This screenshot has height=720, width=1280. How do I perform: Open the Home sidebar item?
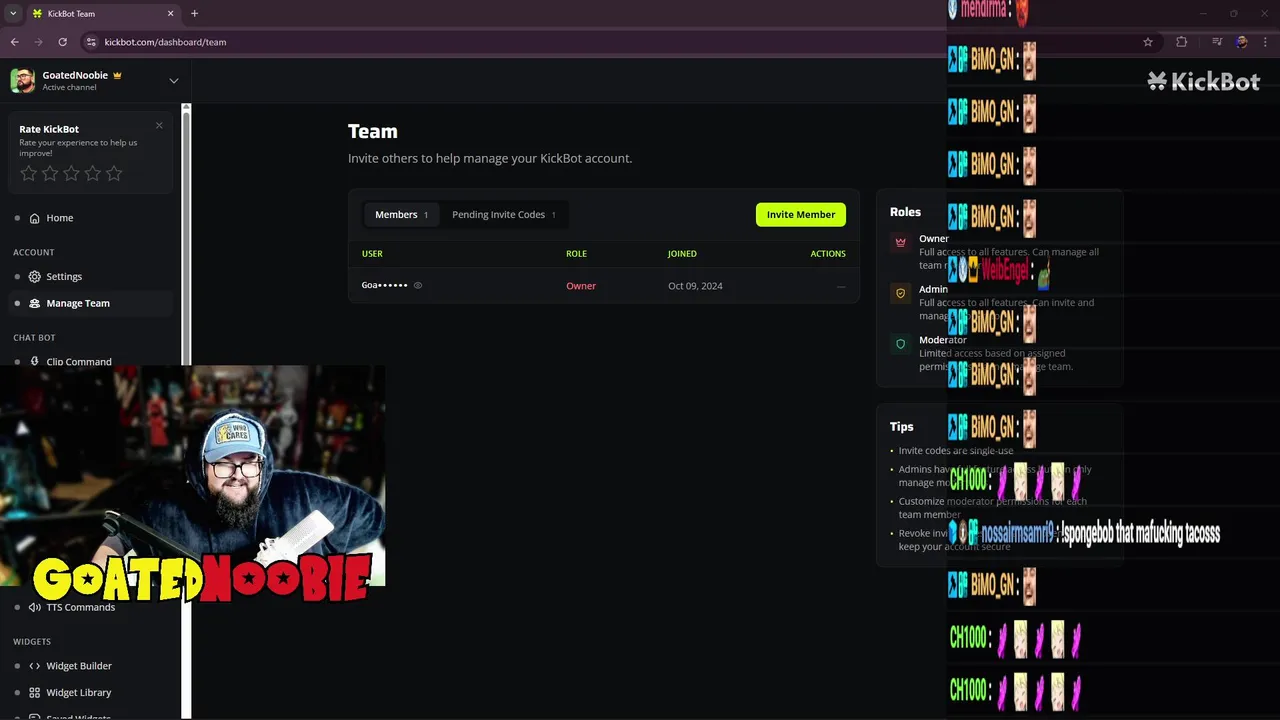pos(90,218)
